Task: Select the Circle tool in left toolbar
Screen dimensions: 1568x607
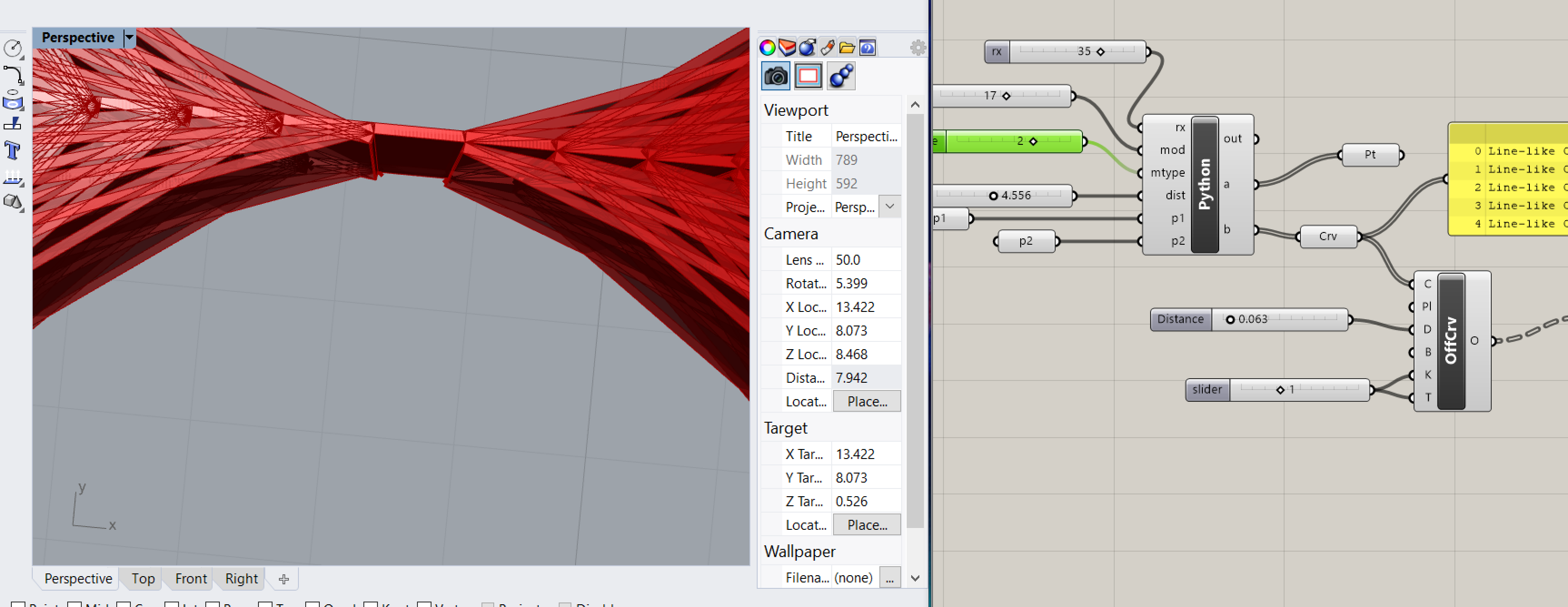Action: click(x=13, y=48)
